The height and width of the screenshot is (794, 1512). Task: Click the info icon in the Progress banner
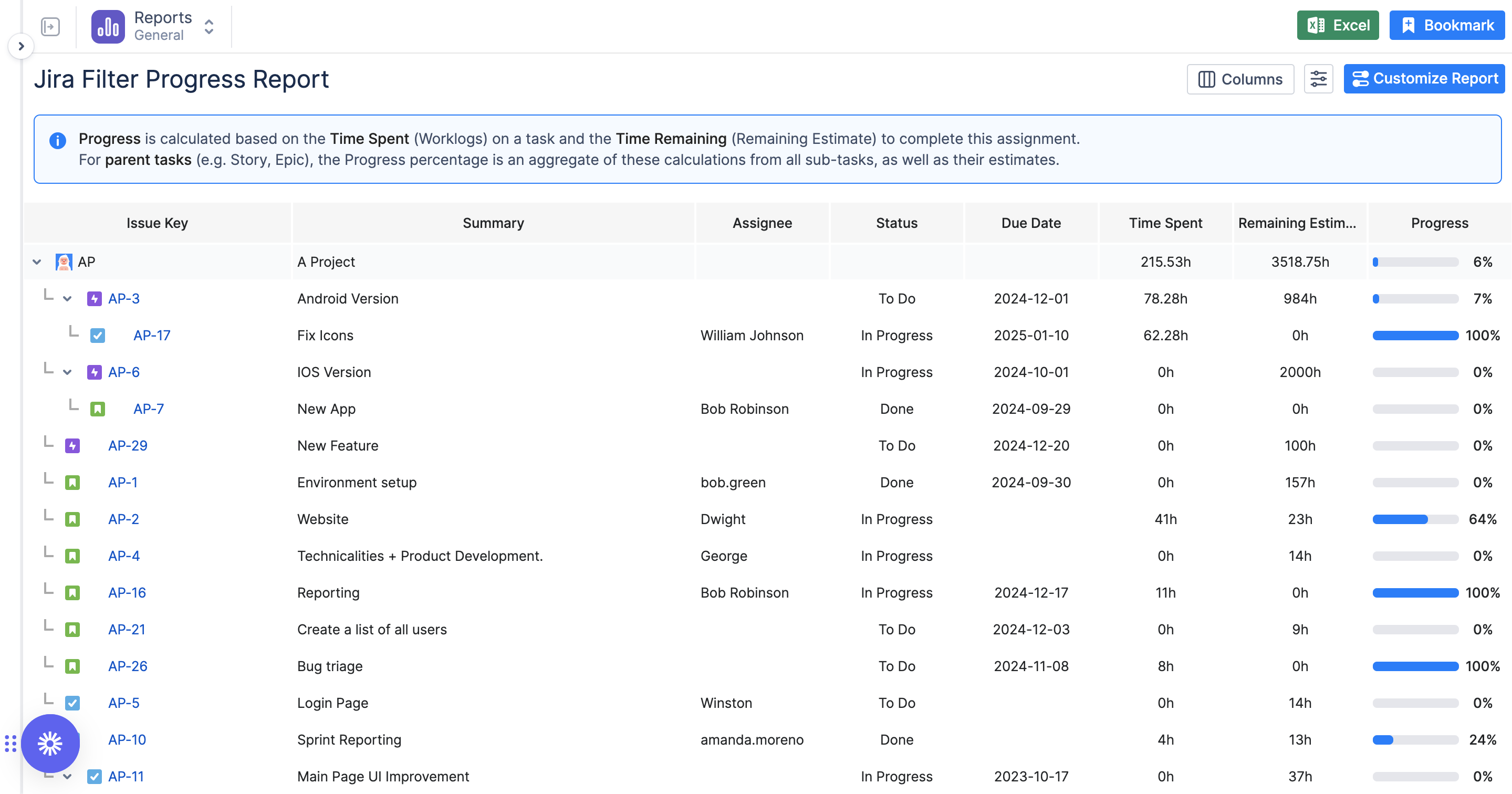pos(58,140)
